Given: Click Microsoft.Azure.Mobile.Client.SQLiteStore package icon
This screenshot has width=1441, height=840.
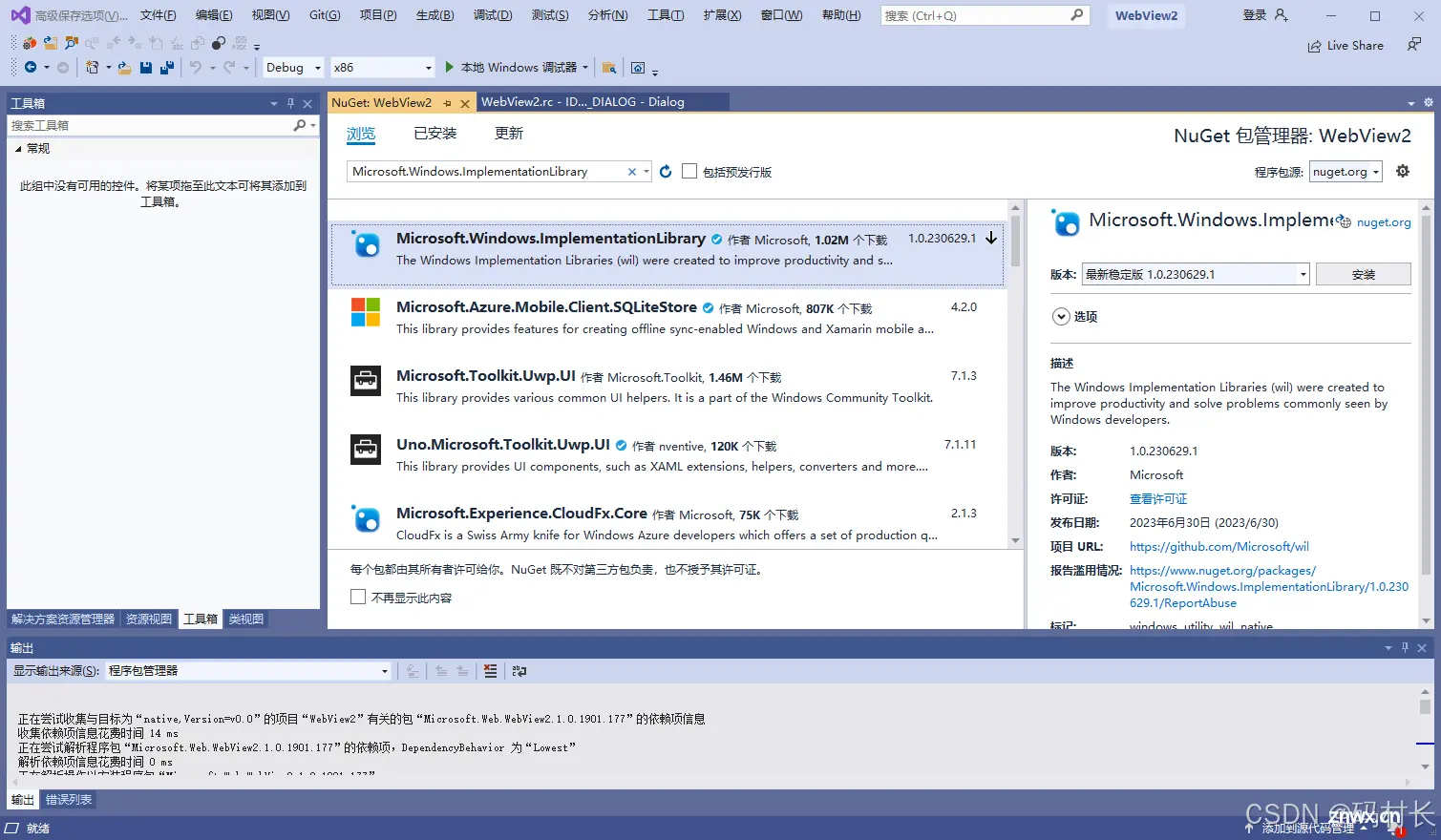Looking at the screenshot, I should [366, 312].
